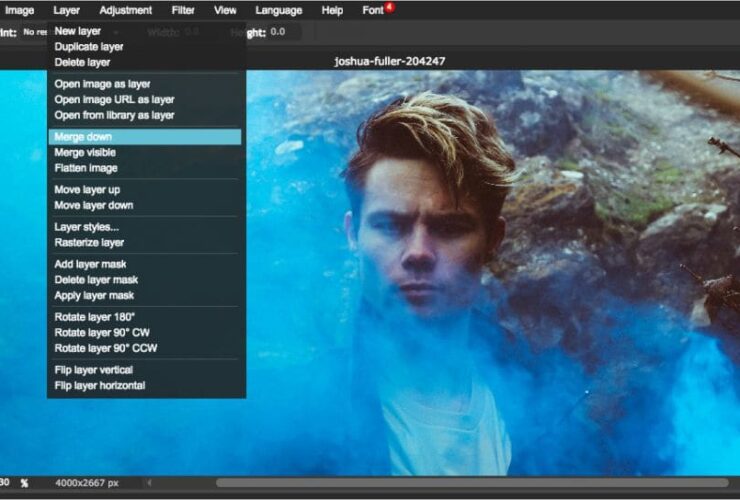Click the horizontal scrollbar thumb

(472, 483)
